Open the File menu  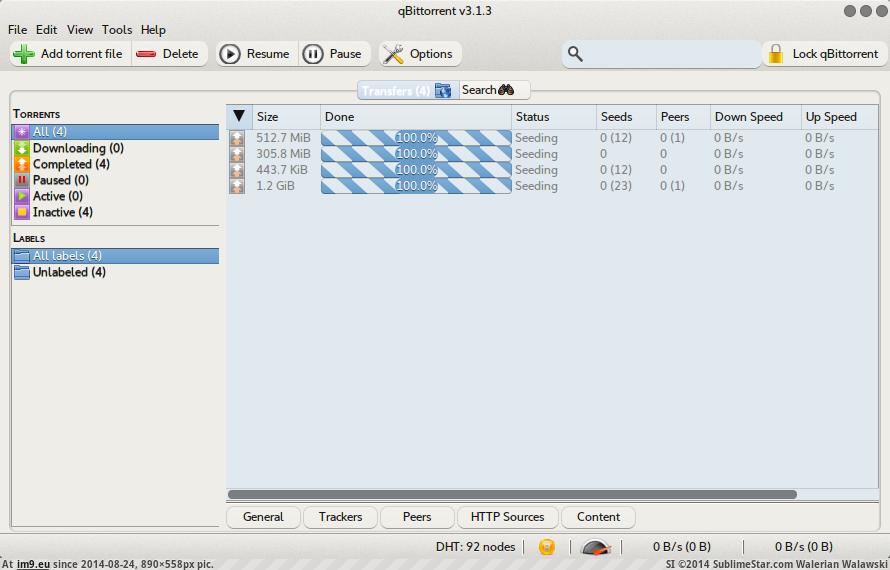pyautogui.click(x=17, y=30)
